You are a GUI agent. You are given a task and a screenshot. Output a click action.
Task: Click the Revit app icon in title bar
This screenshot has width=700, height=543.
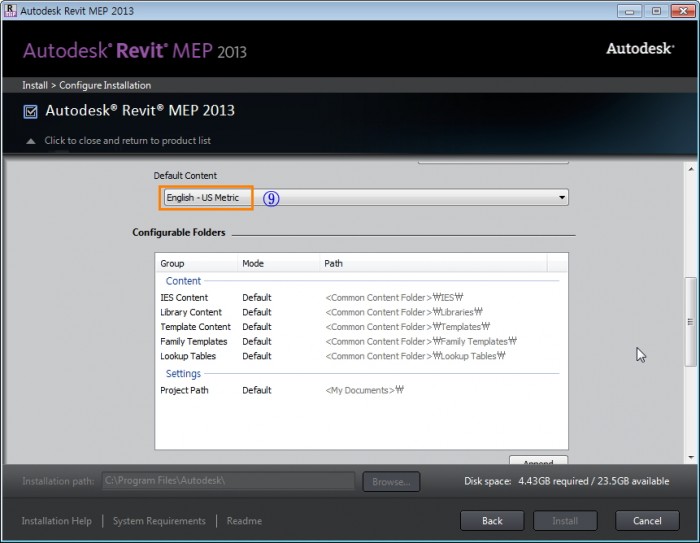click(x=10, y=11)
